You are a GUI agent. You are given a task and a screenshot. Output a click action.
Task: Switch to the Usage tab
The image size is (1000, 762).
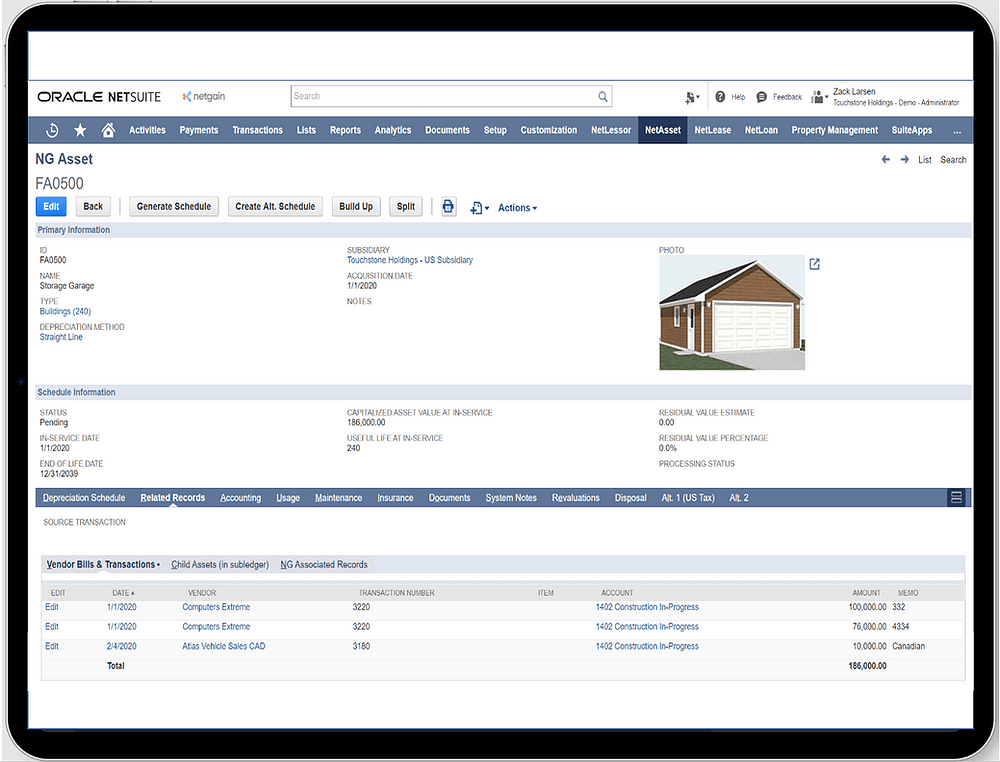pyautogui.click(x=288, y=498)
